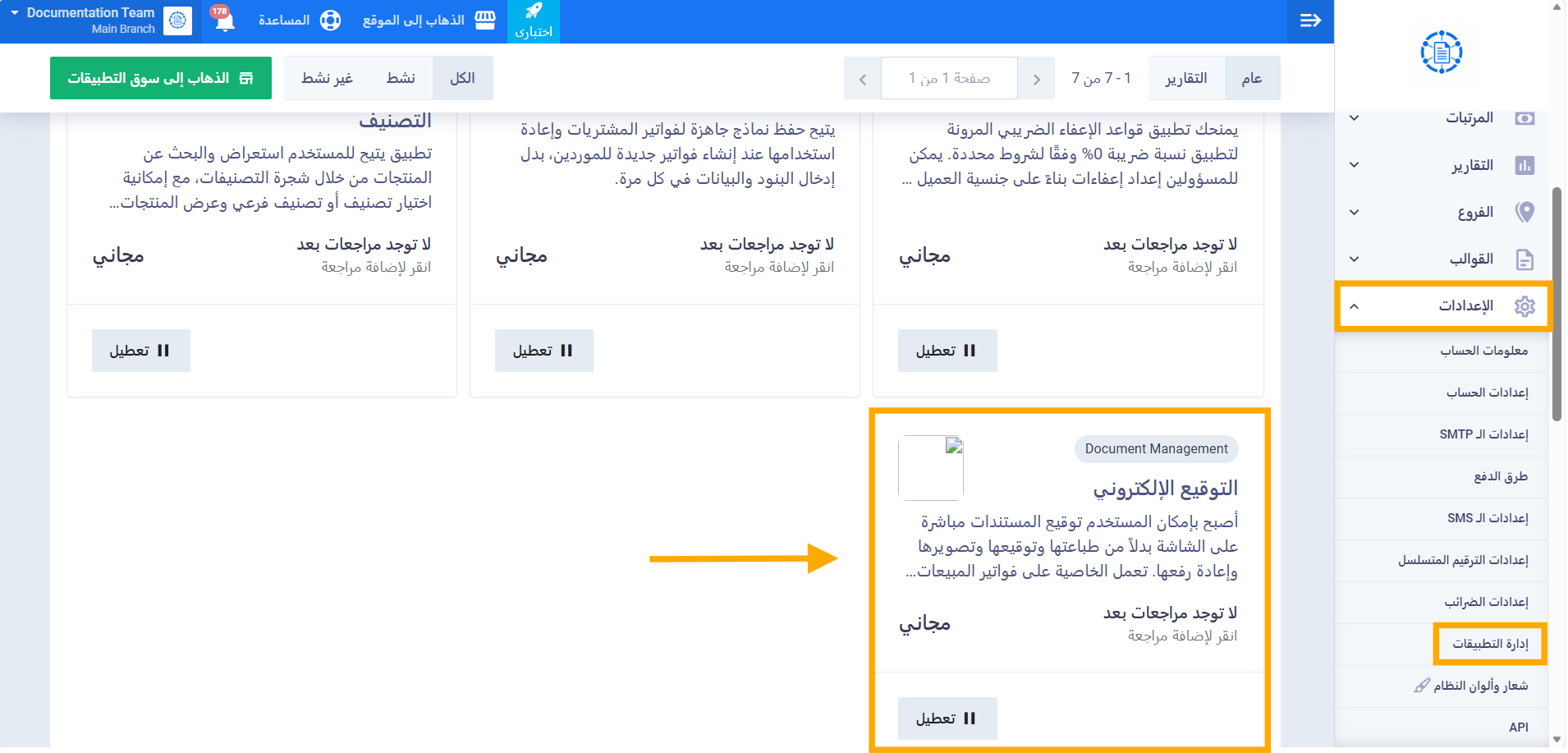The width and height of the screenshot is (1568, 753).
Task: Click the reports chart icon in sidebar
Action: (1524, 166)
